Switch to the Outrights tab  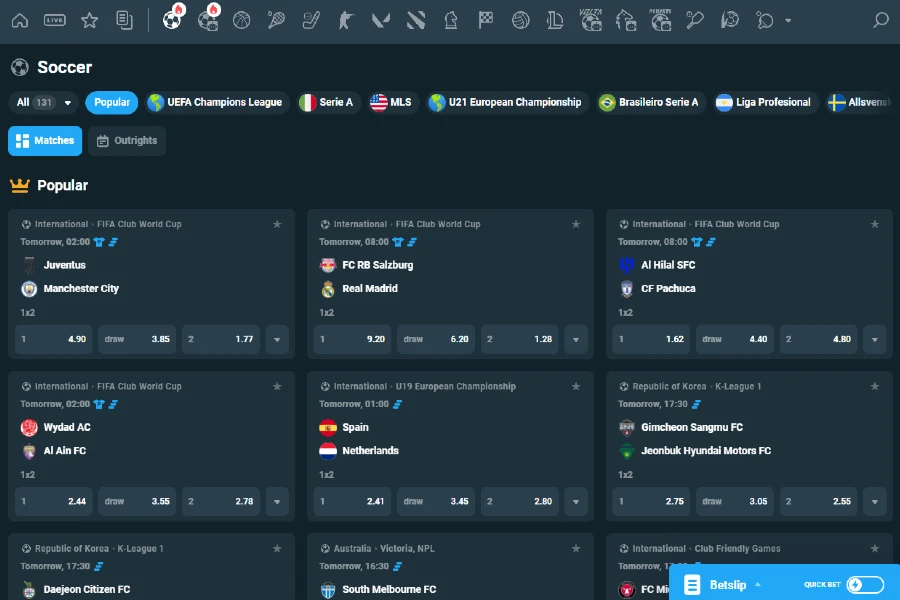[126, 141]
